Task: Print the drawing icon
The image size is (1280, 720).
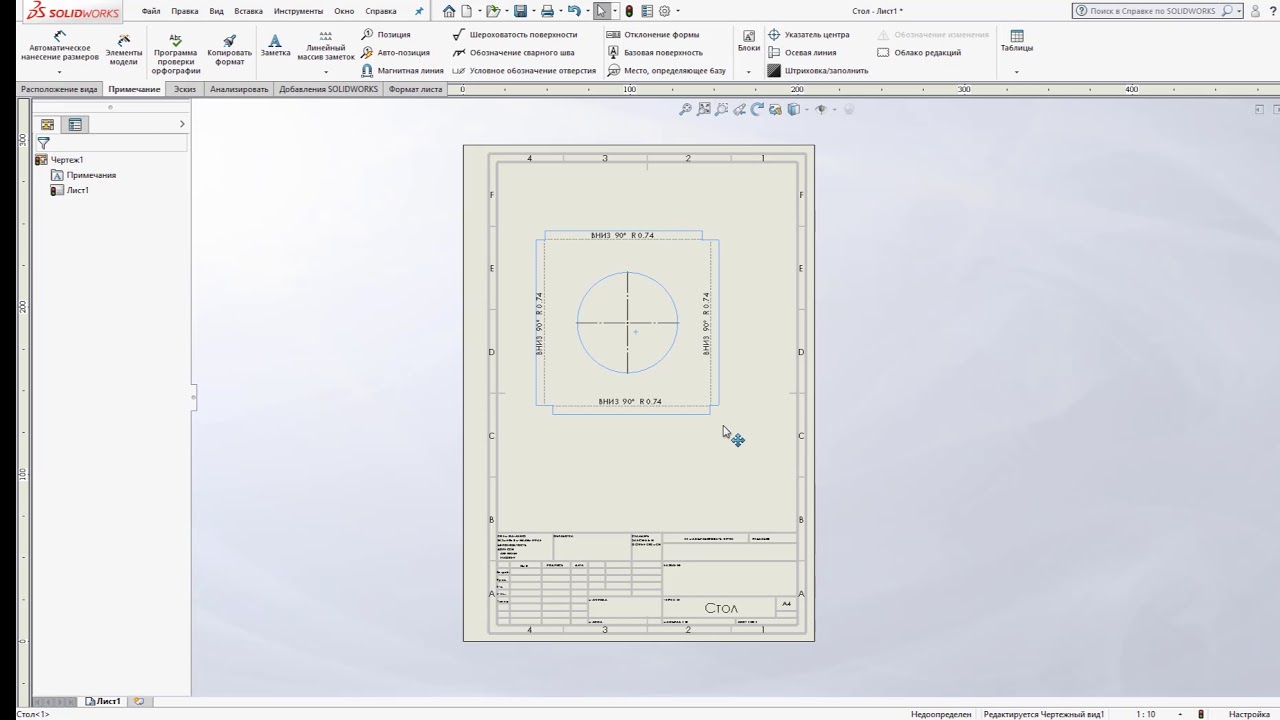Action: click(x=547, y=11)
